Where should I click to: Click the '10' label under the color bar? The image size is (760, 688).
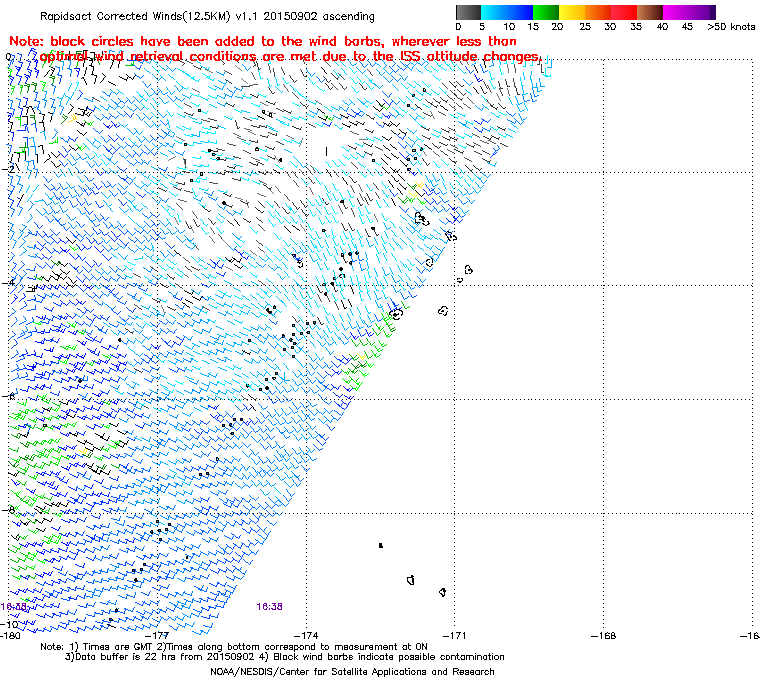pyautogui.click(x=509, y=27)
